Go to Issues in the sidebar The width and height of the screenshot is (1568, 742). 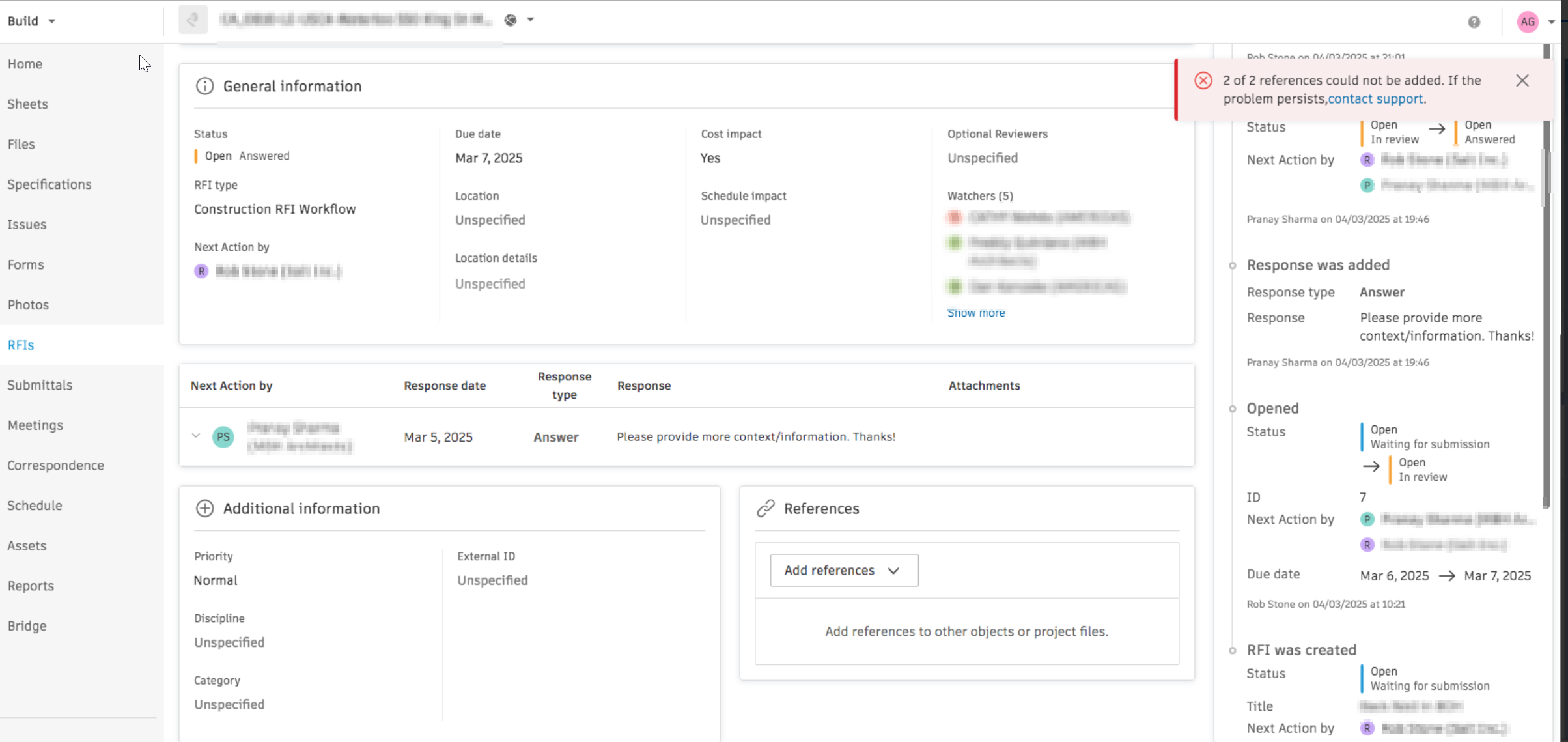27,225
